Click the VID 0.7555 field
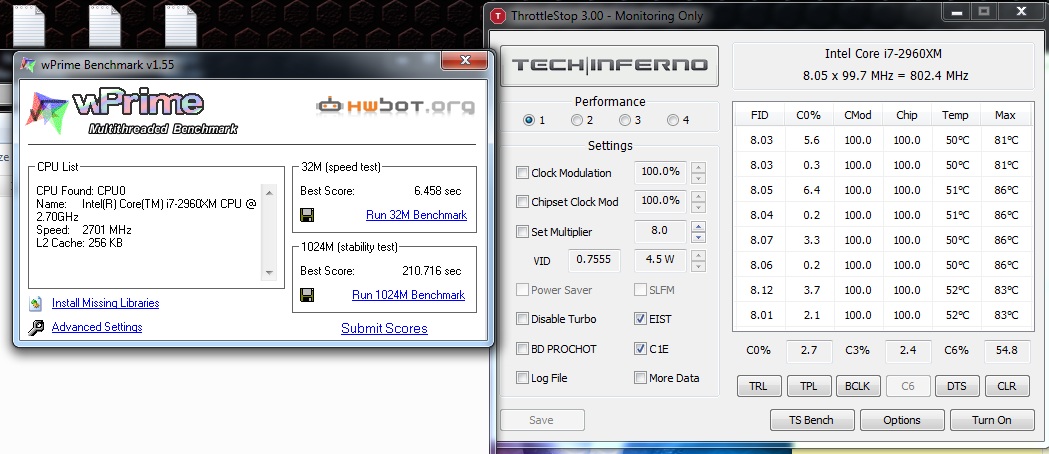This screenshot has width=1049, height=454. point(594,260)
